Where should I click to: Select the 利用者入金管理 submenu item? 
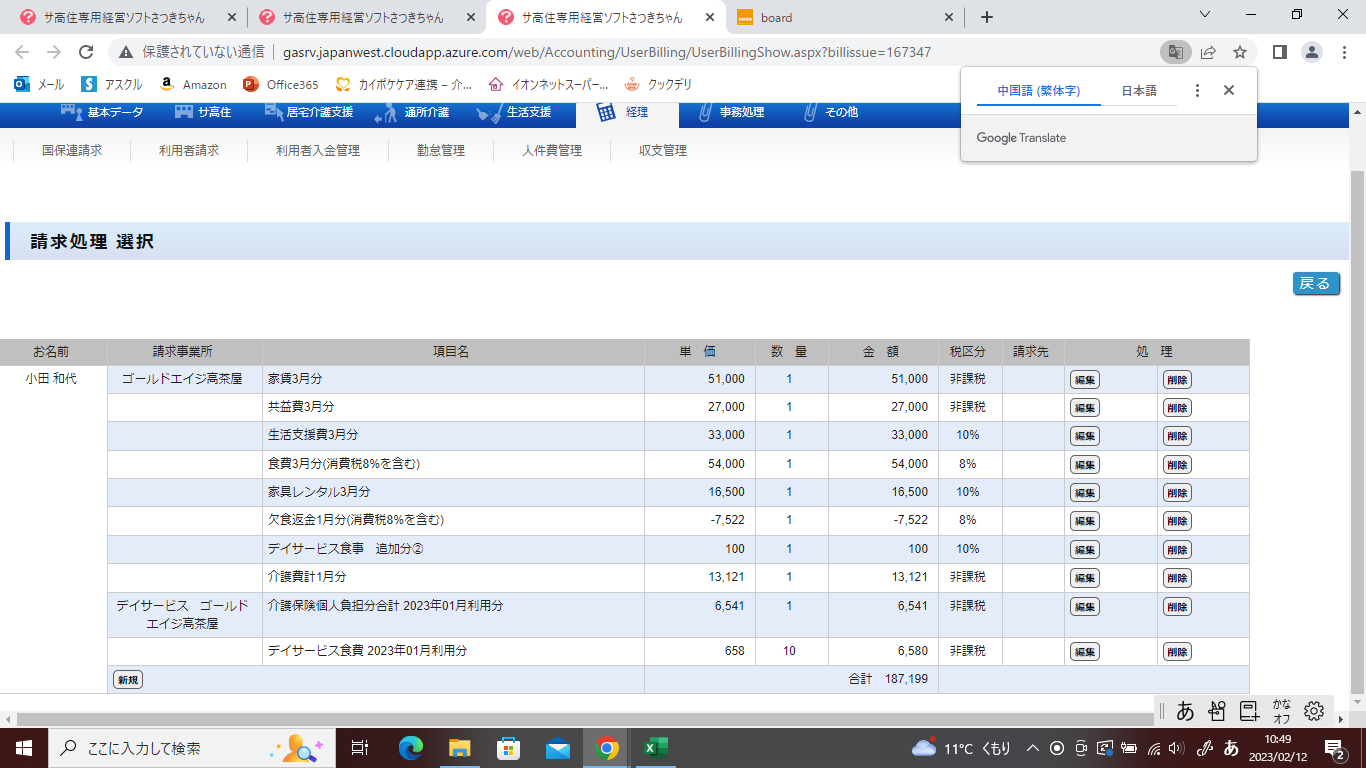pyautogui.click(x=318, y=151)
